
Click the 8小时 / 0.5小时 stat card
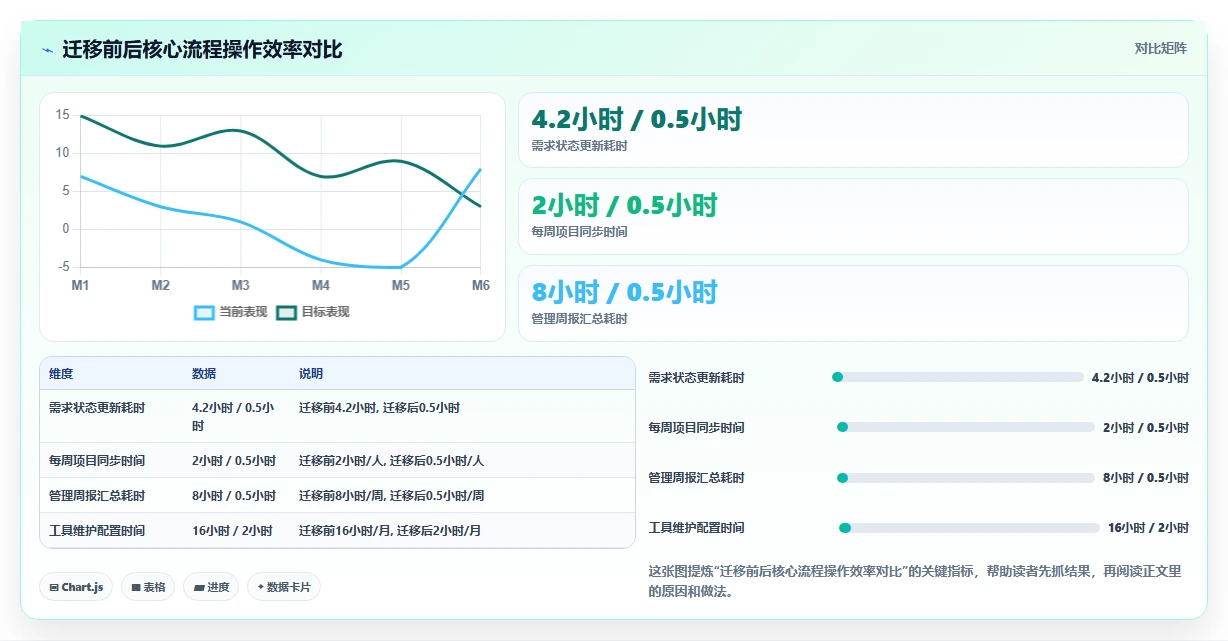click(853, 303)
